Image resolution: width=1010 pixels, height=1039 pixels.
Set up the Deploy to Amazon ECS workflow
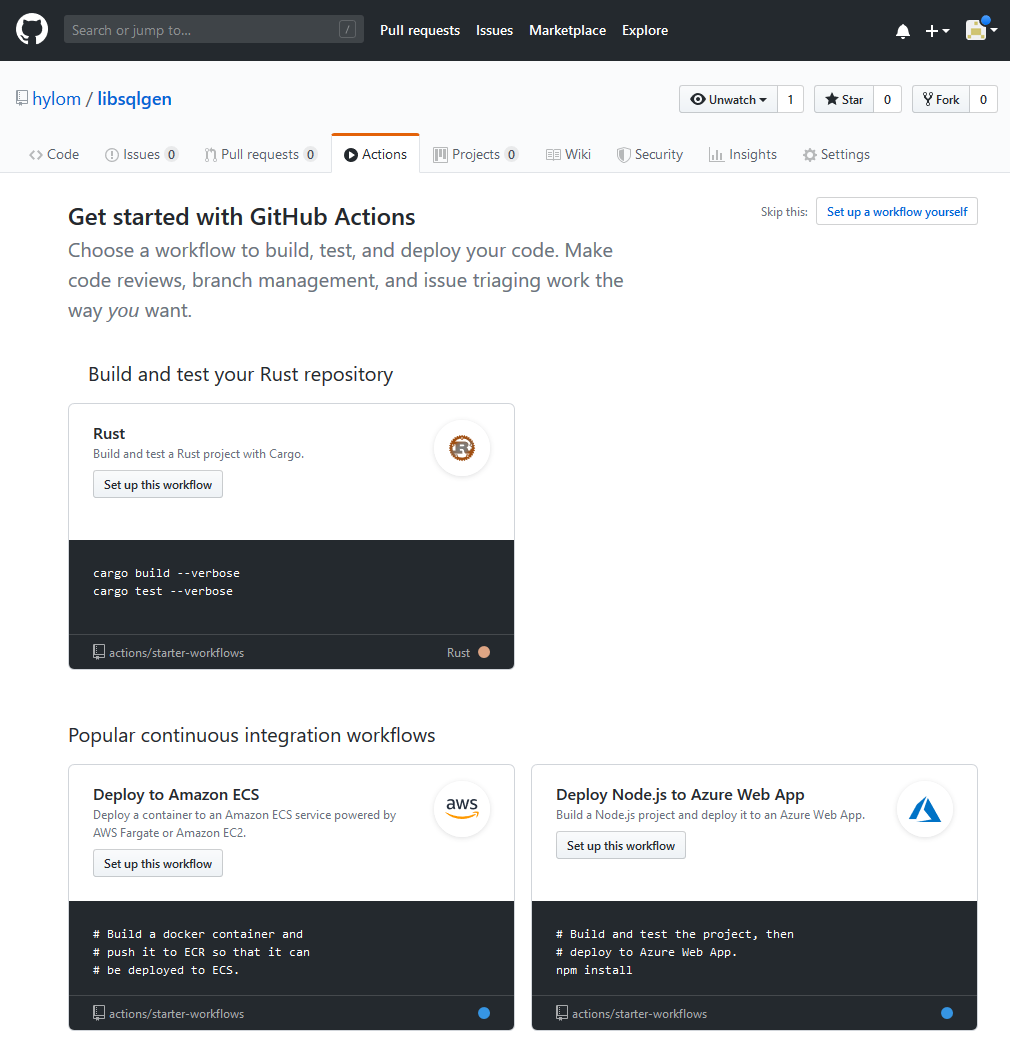[158, 863]
